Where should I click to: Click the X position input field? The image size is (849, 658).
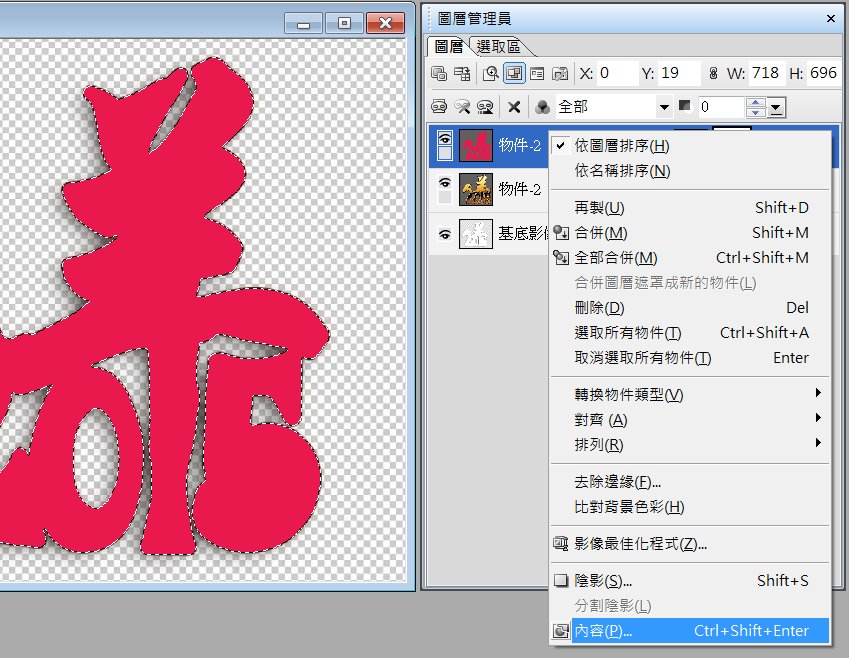(x=617, y=73)
